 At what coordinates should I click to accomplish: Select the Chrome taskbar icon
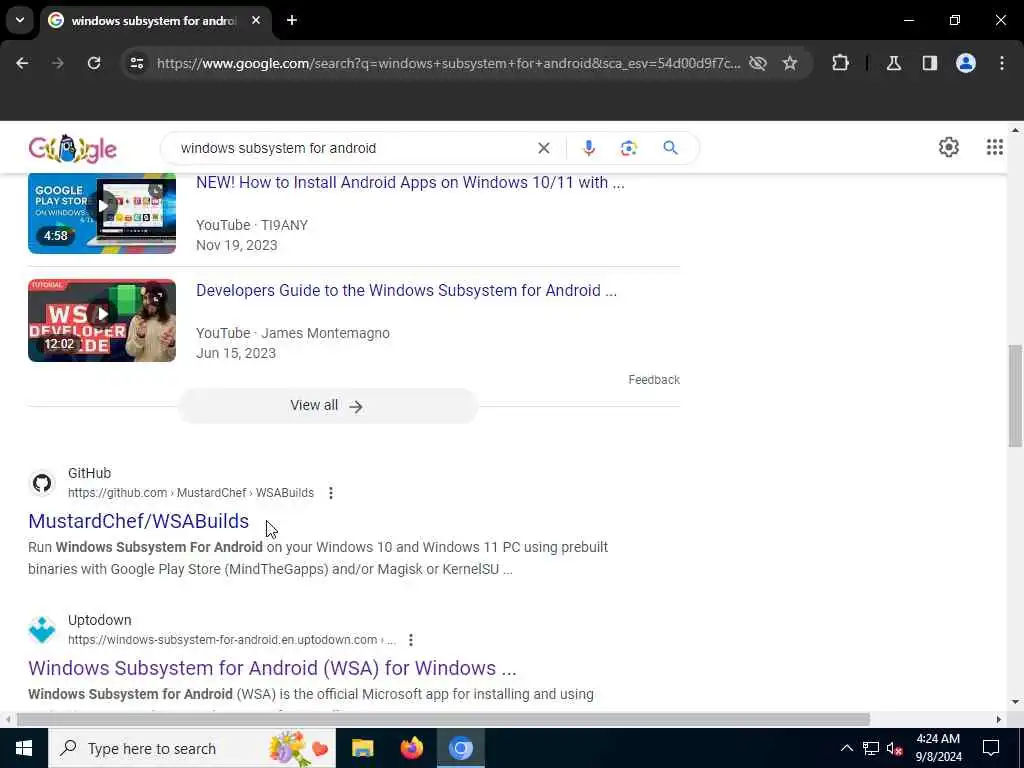460,748
